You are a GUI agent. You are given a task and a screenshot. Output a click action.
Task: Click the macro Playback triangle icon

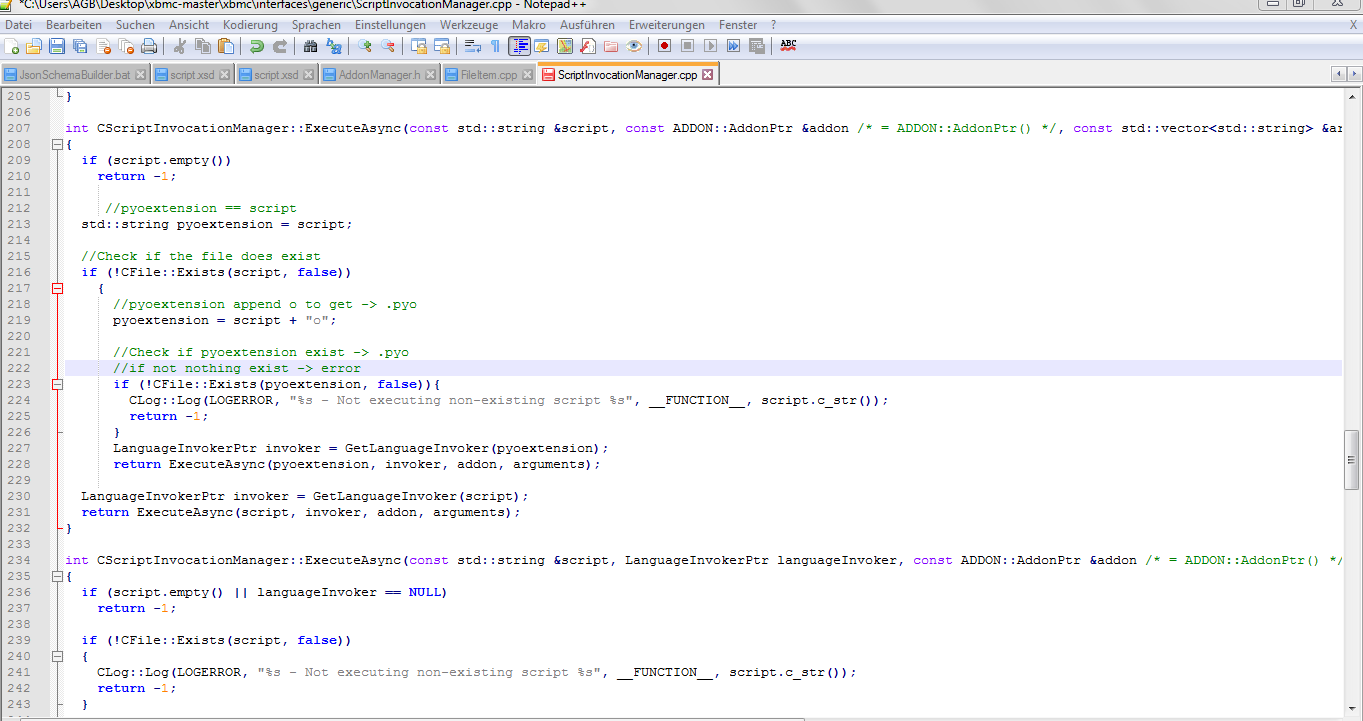pyautogui.click(x=710, y=46)
